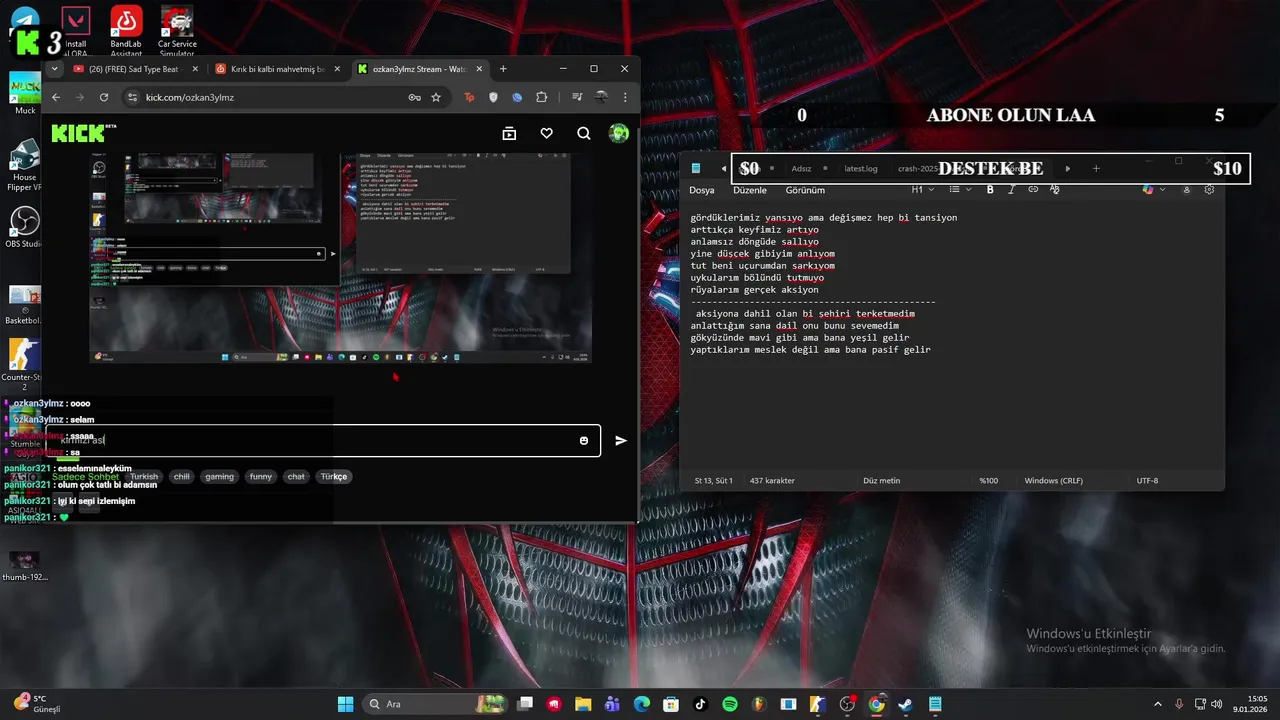The width and height of the screenshot is (1280, 720).
Task: Expand the H1 heading dropdown in Notepad
Action: (923, 189)
